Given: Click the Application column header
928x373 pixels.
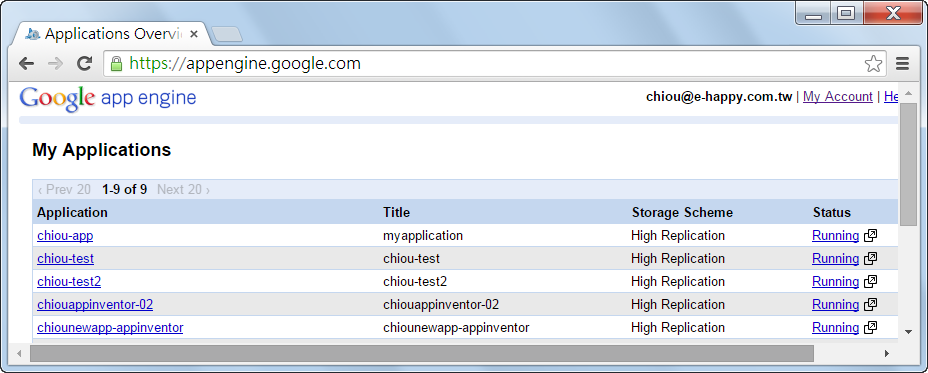Looking at the screenshot, I should point(72,213).
